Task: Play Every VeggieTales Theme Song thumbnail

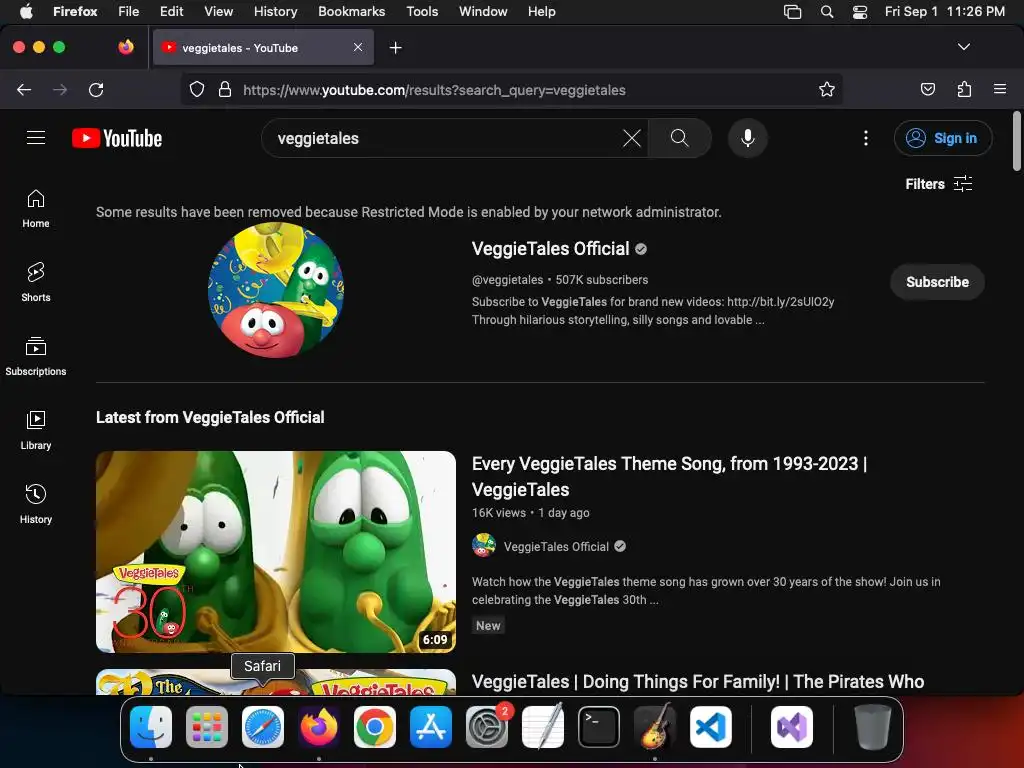Action: click(x=276, y=552)
